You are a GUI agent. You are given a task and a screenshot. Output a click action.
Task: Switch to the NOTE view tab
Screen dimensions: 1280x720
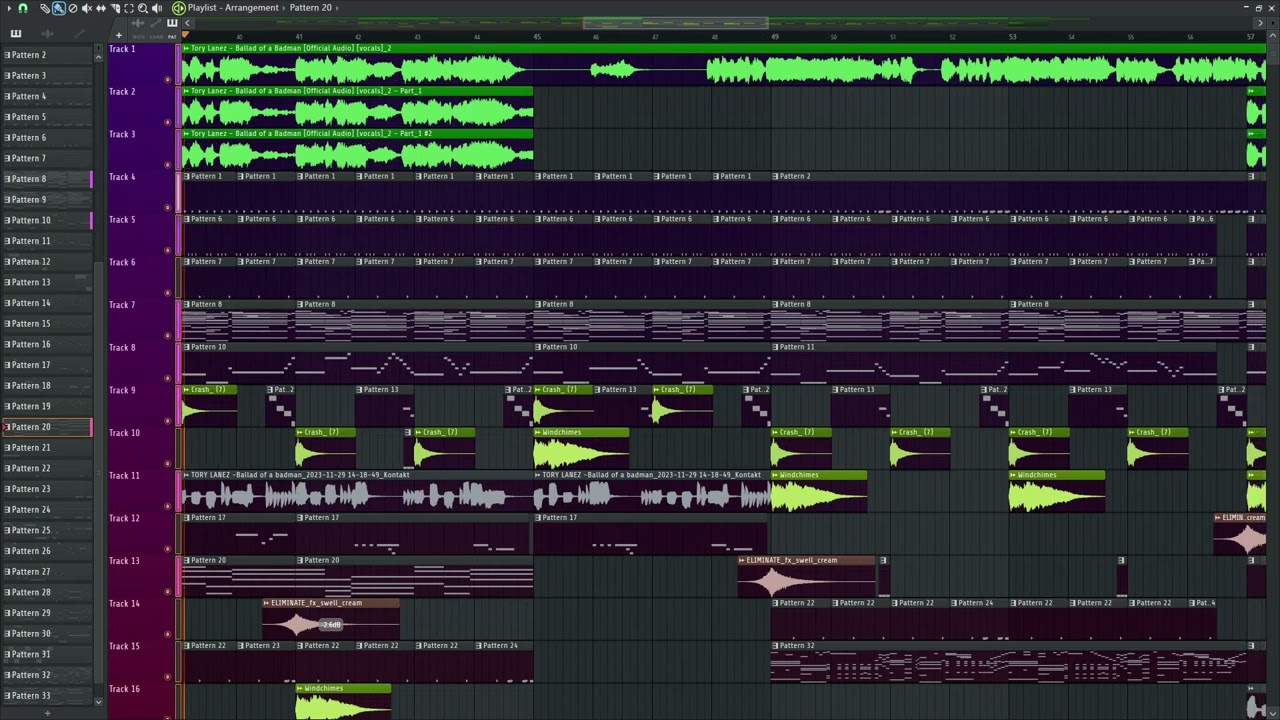pos(138,37)
